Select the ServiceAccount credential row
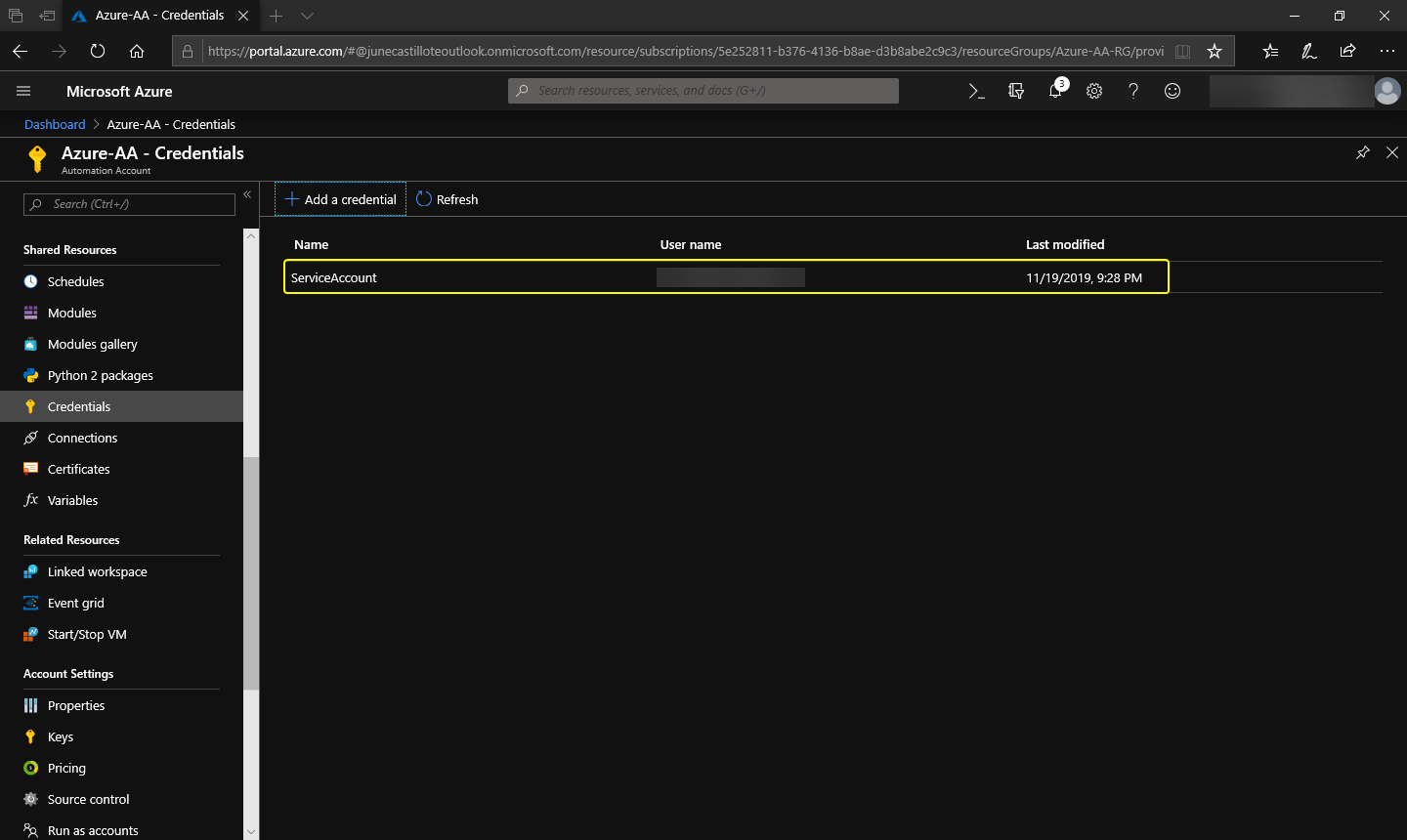 point(725,277)
